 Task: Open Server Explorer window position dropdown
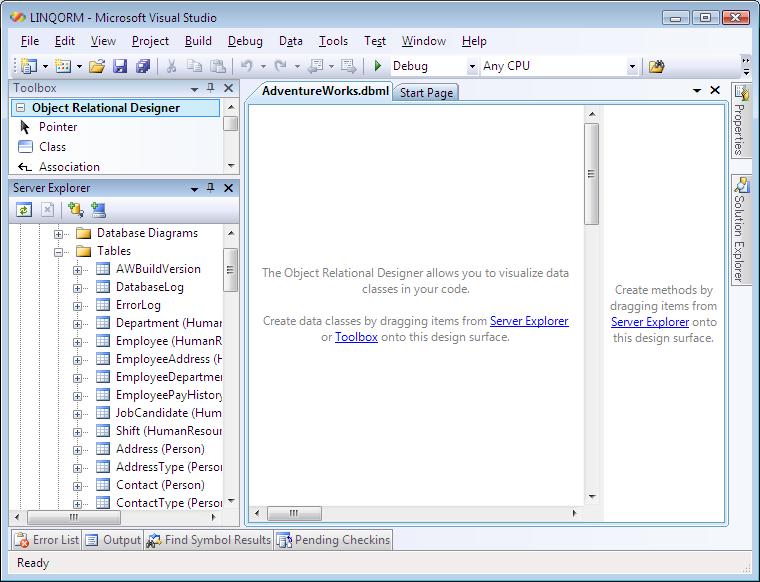pyautogui.click(x=194, y=189)
